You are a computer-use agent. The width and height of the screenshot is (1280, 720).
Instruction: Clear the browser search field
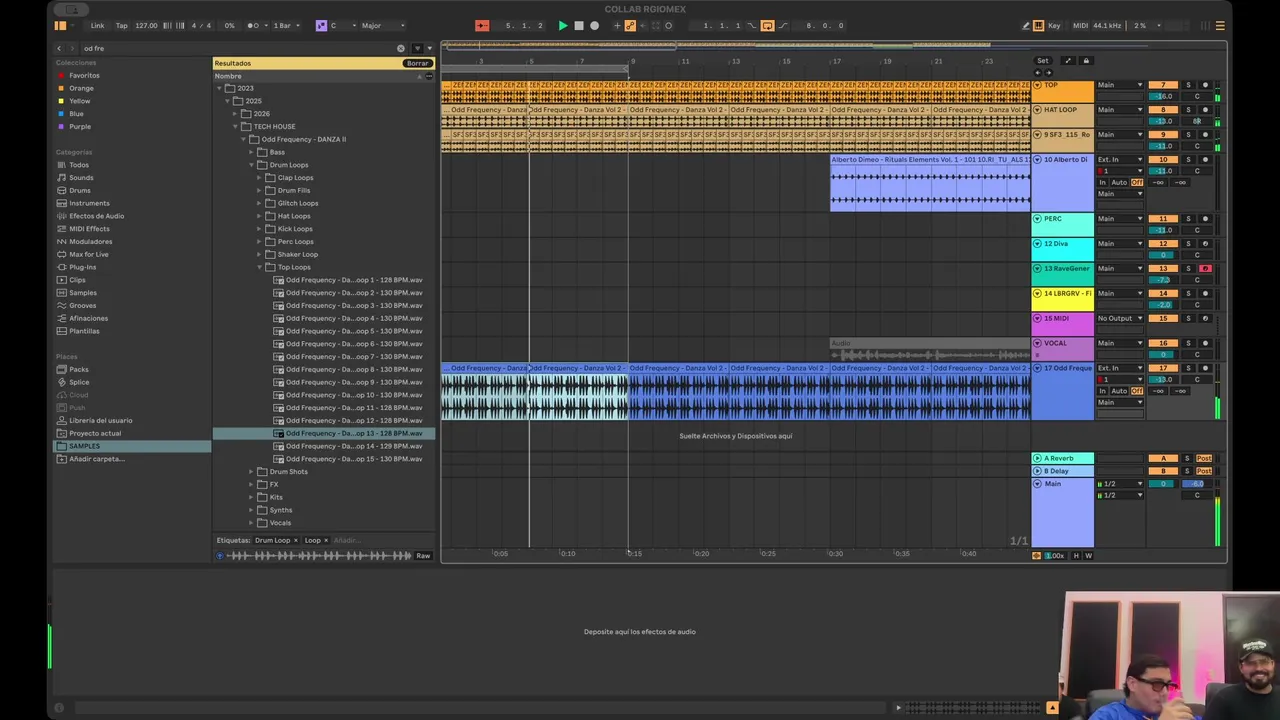click(401, 48)
